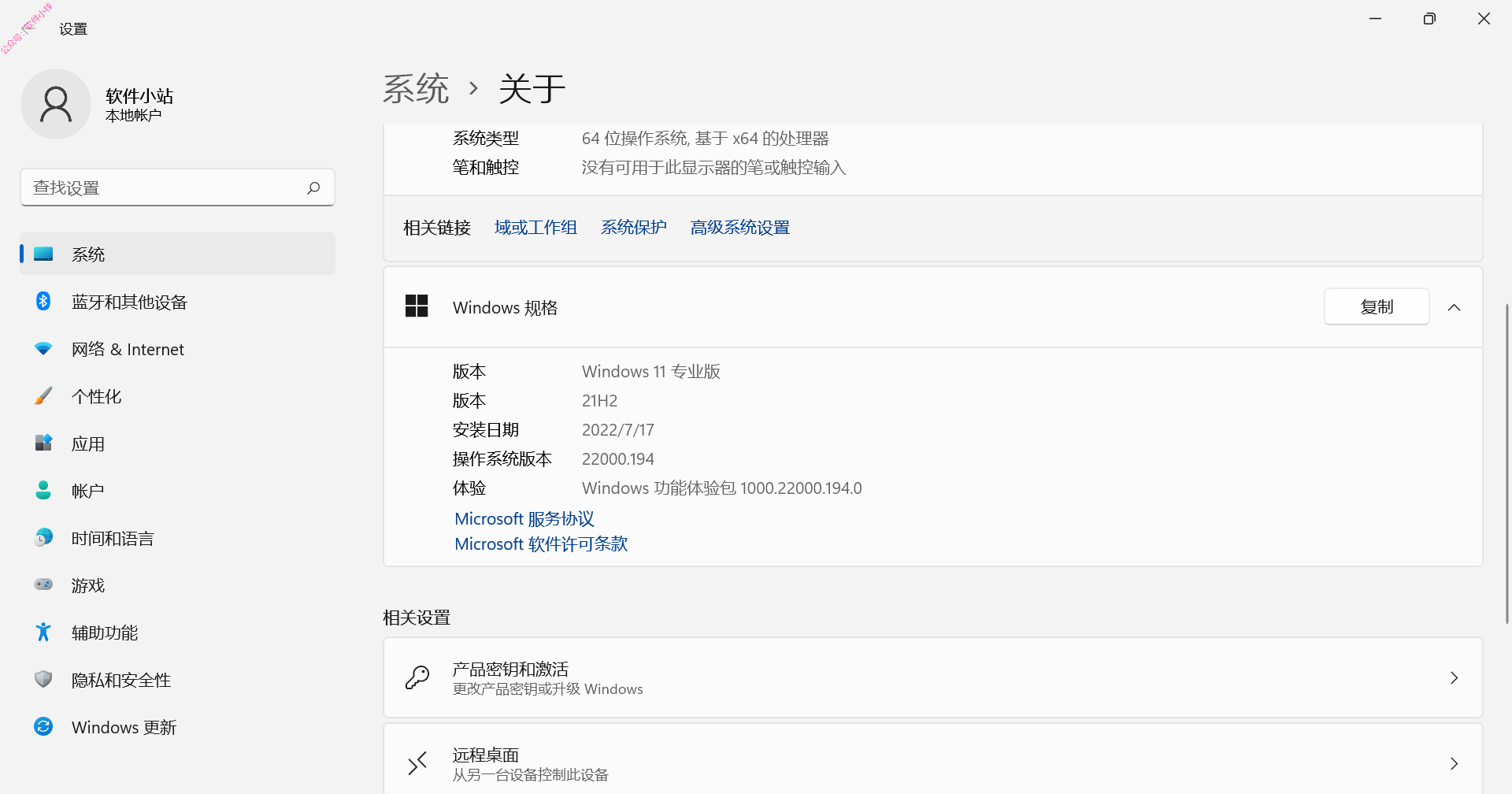This screenshot has width=1512, height=794.
Task: Restore down the Settings window
Action: tap(1429, 19)
